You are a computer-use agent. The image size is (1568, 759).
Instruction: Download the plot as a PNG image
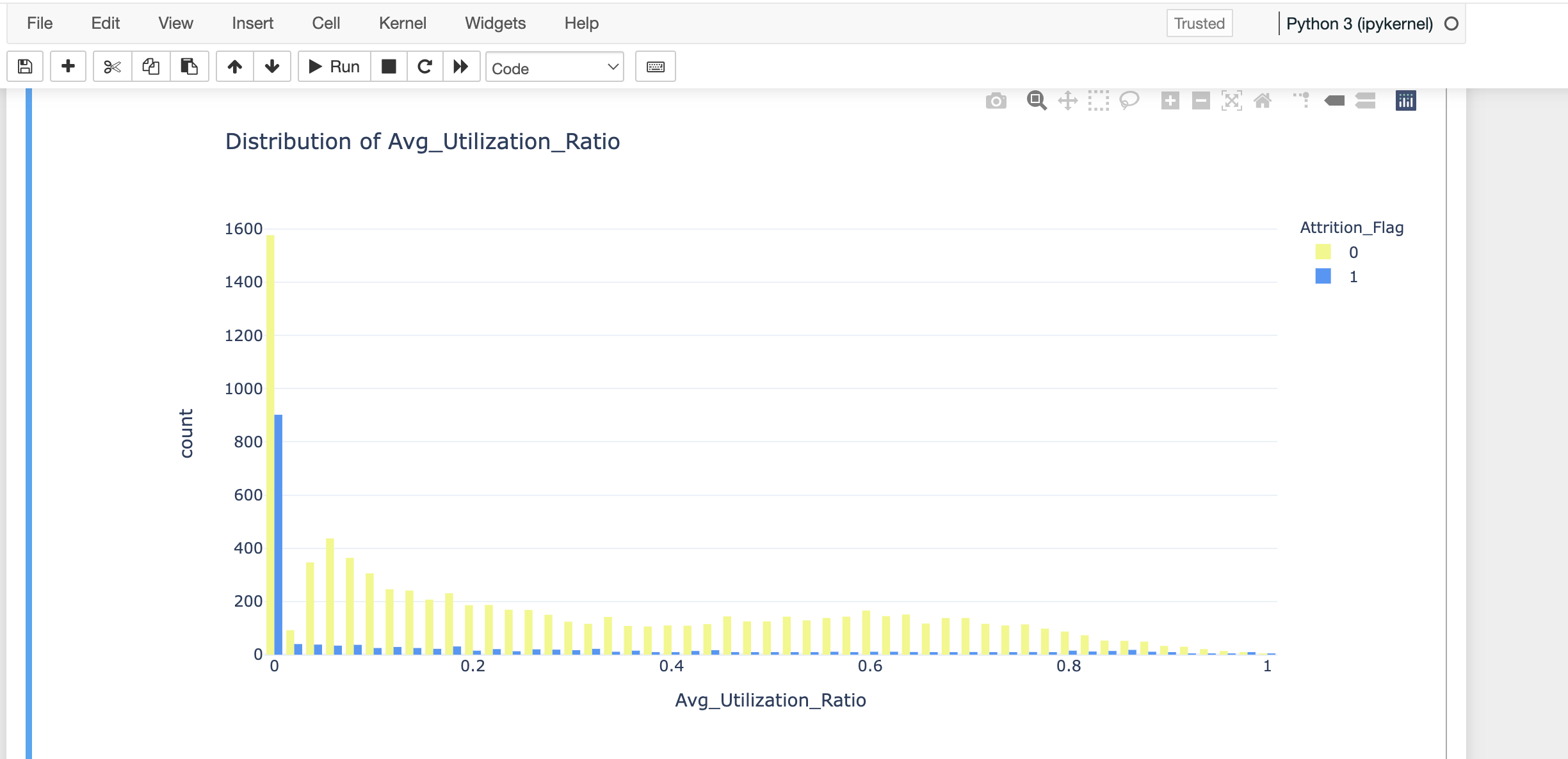(998, 100)
